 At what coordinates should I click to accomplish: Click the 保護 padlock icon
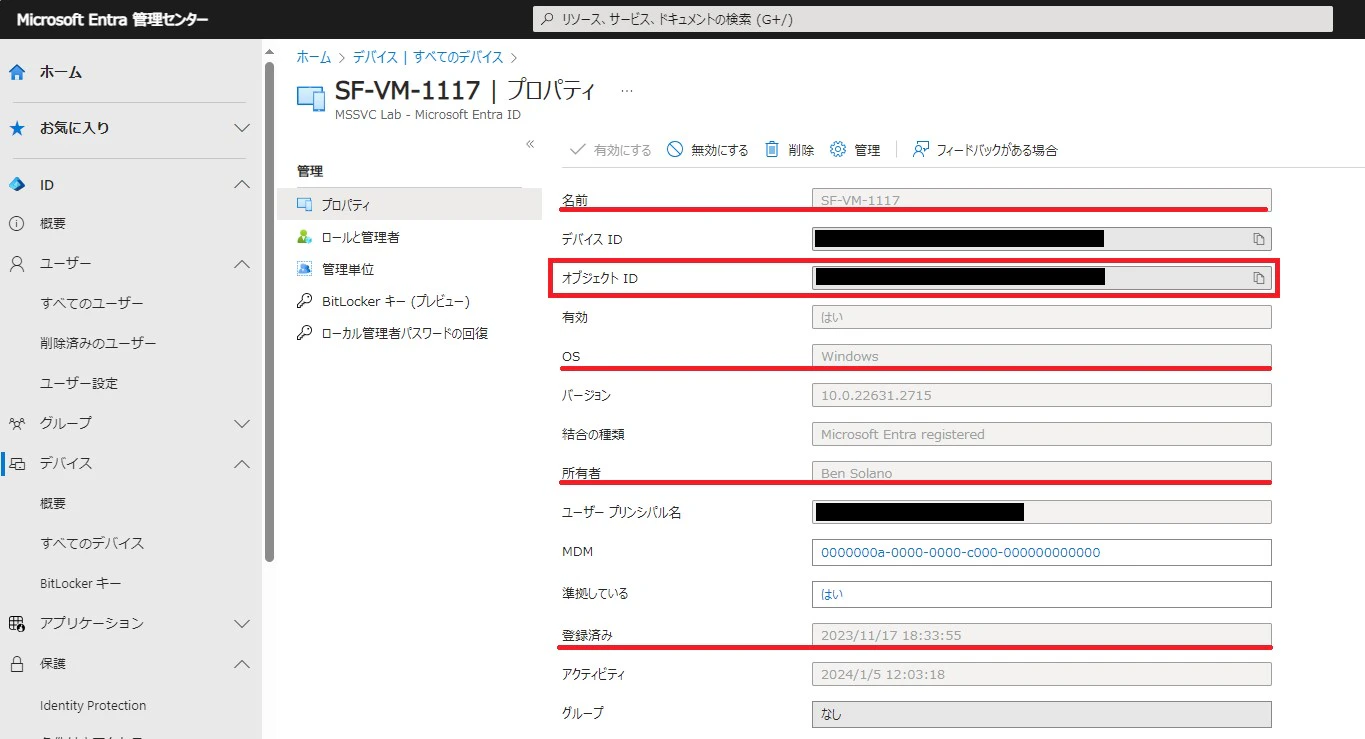(17, 663)
